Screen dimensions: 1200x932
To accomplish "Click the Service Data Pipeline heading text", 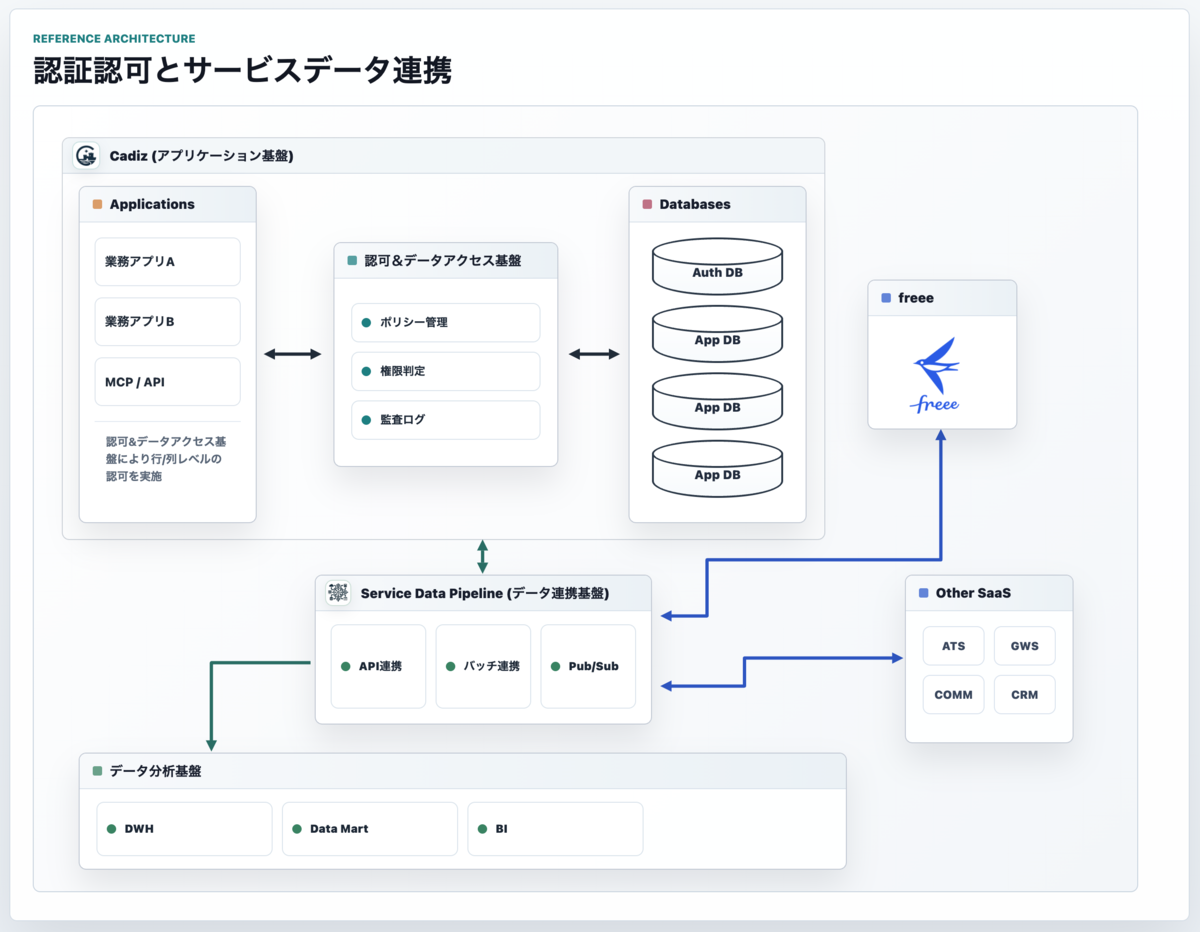I will click(485, 593).
